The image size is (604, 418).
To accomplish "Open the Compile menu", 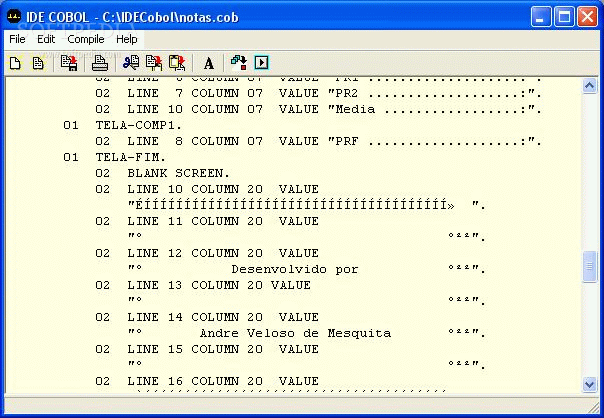I will (x=86, y=39).
